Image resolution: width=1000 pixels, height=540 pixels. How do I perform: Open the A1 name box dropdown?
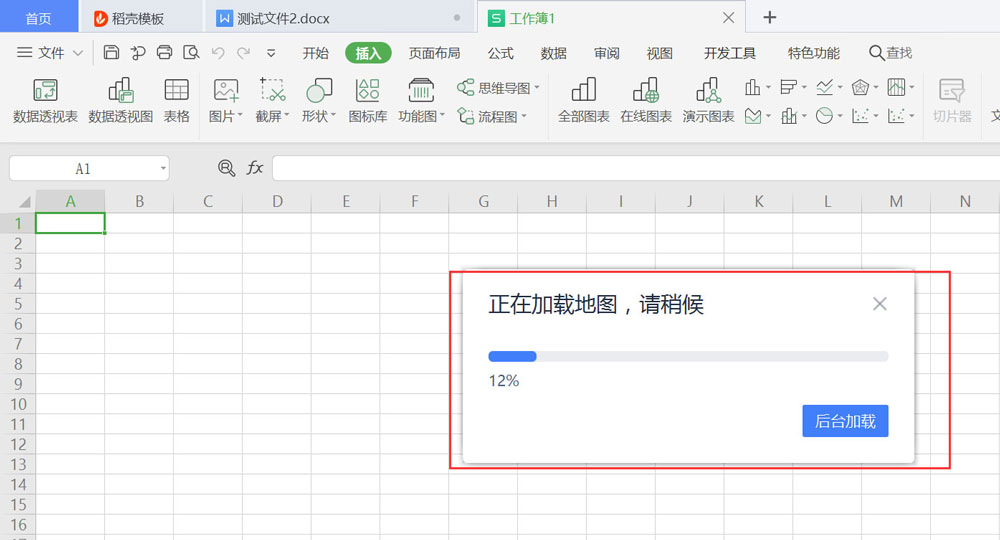pos(162,169)
